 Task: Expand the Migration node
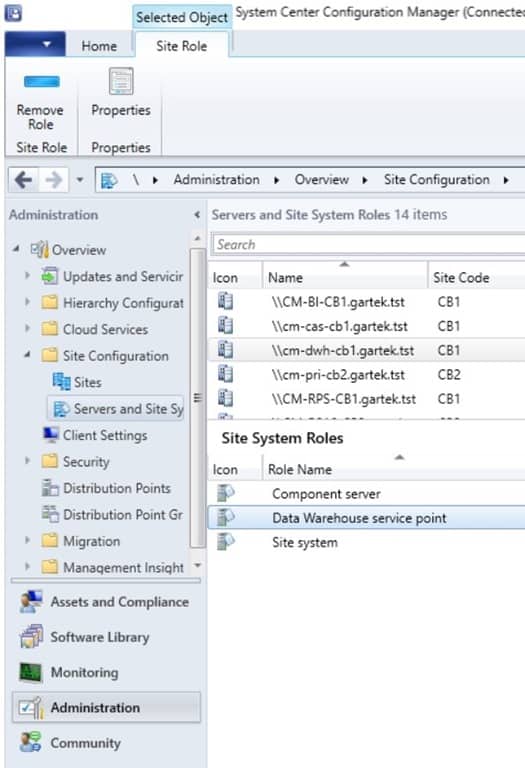pyautogui.click(x=27, y=540)
